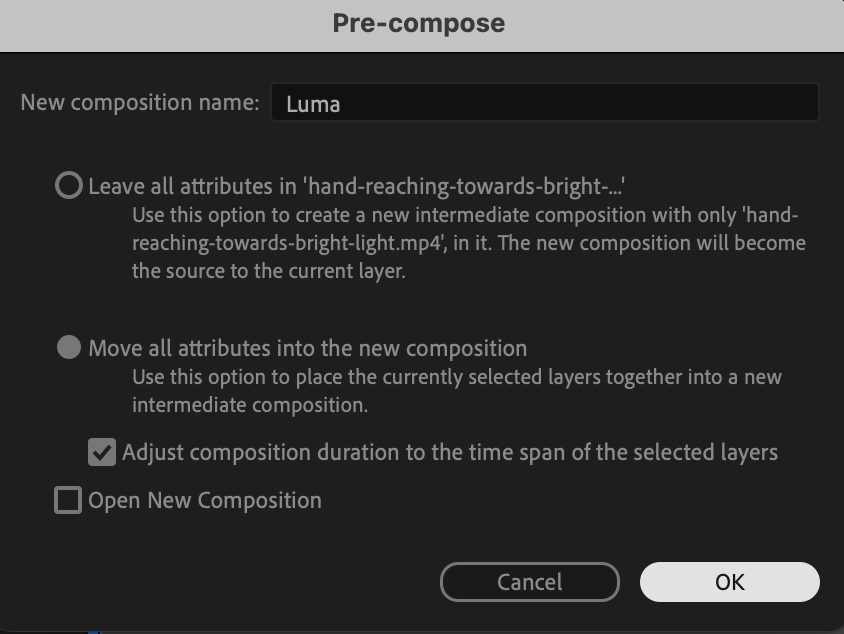The image size is (844, 634).
Task: Enable the Open New Composition checkbox
Action: pyautogui.click(x=68, y=500)
